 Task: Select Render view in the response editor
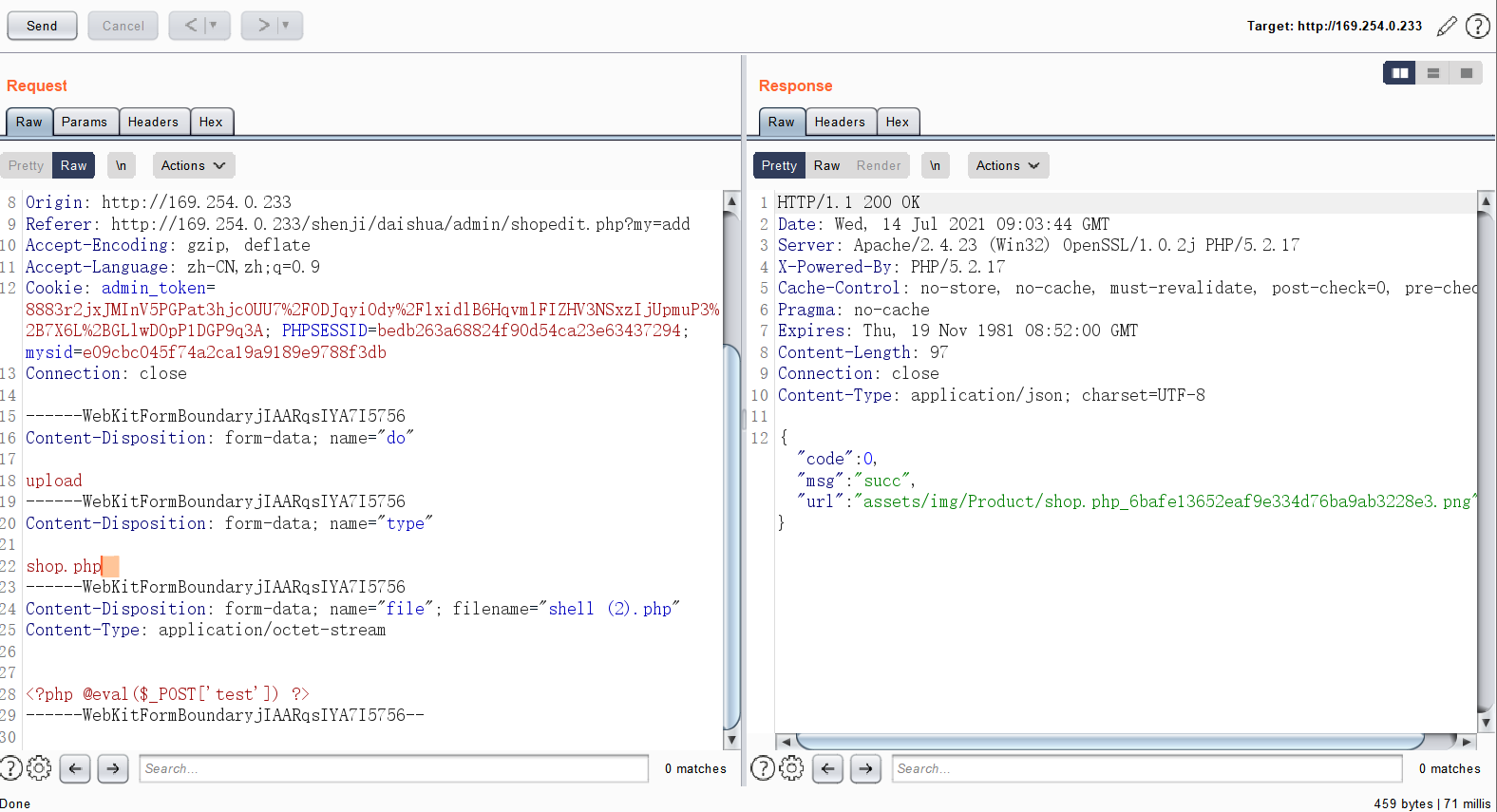click(x=879, y=165)
